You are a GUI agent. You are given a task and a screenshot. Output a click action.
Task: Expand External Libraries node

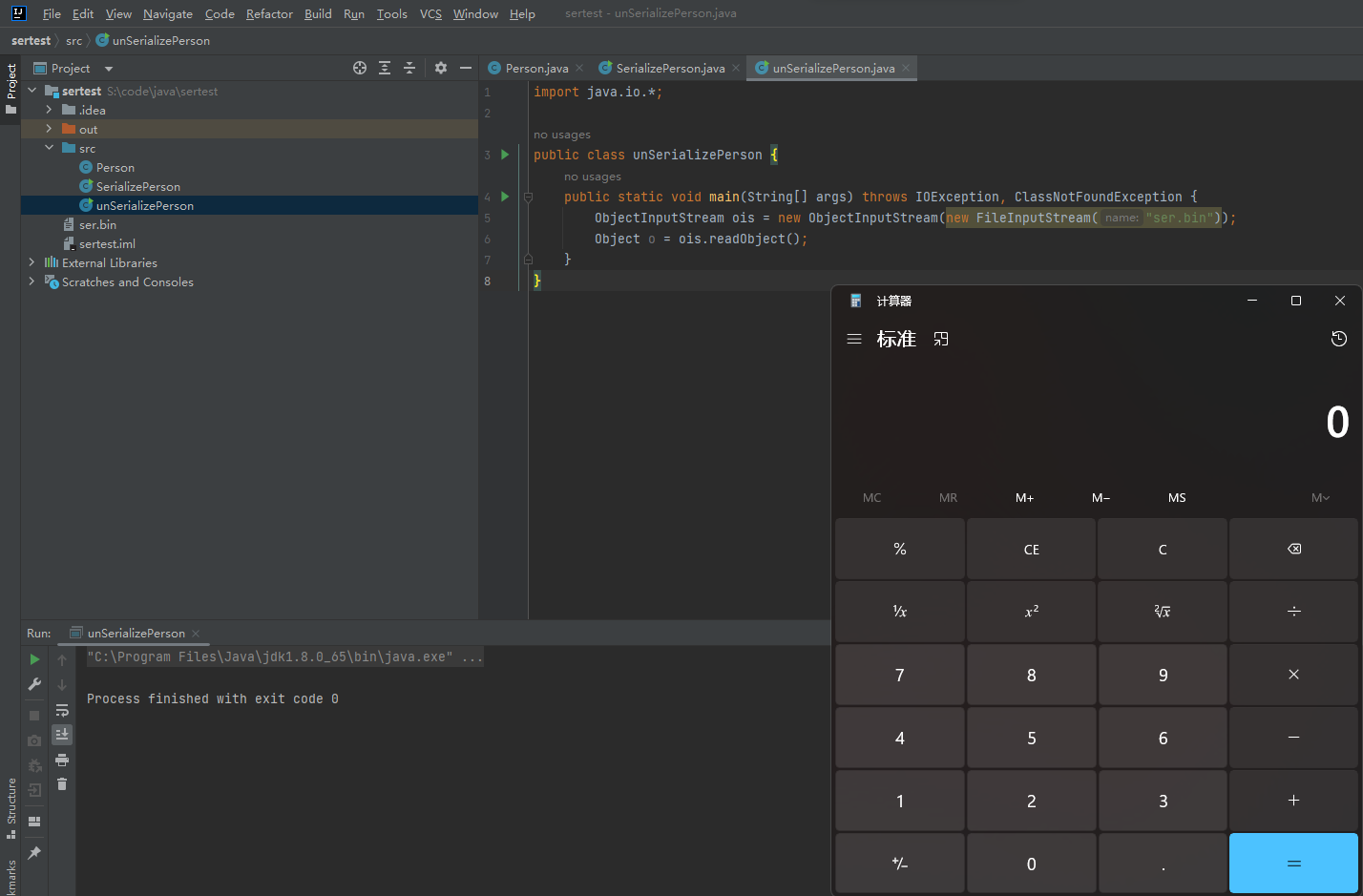[32, 262]
